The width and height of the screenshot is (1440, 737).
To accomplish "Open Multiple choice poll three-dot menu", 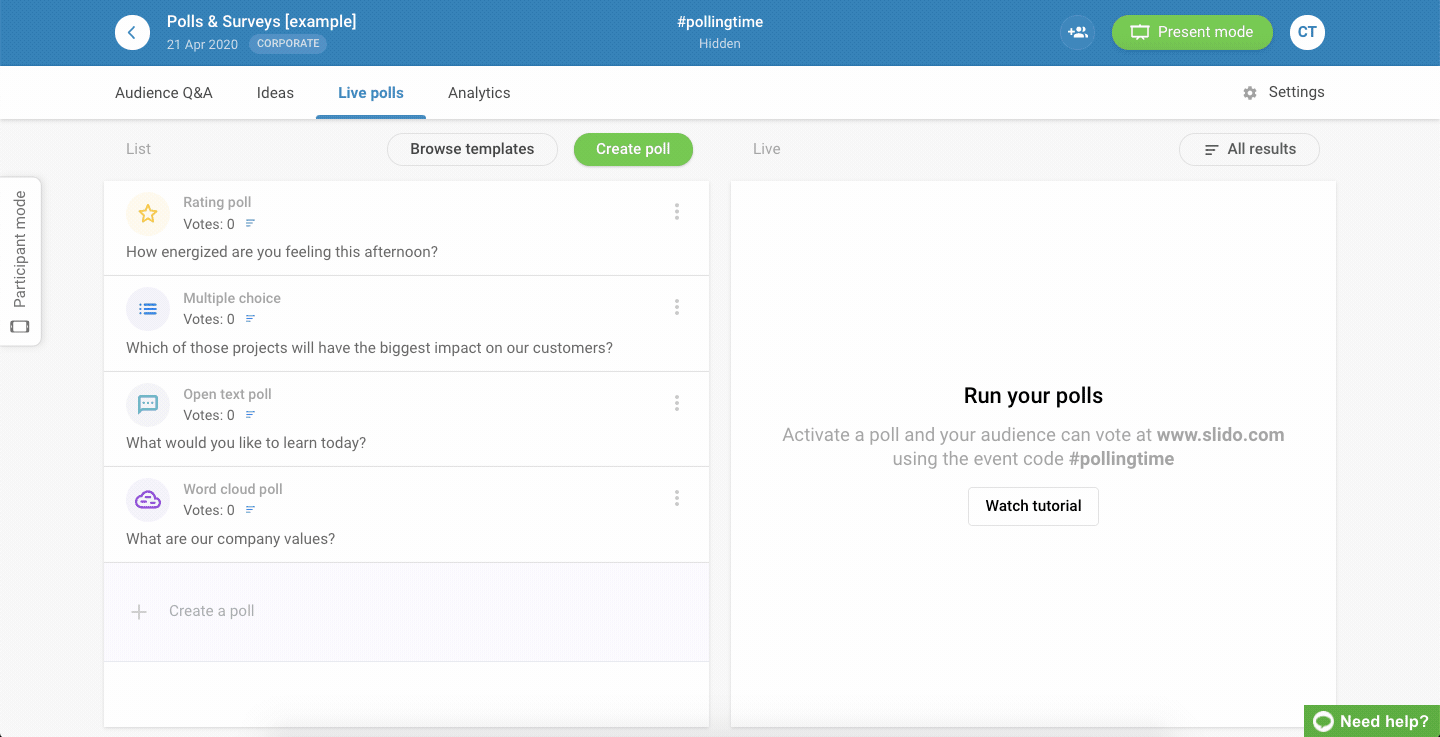I will [x=677, y=307].
